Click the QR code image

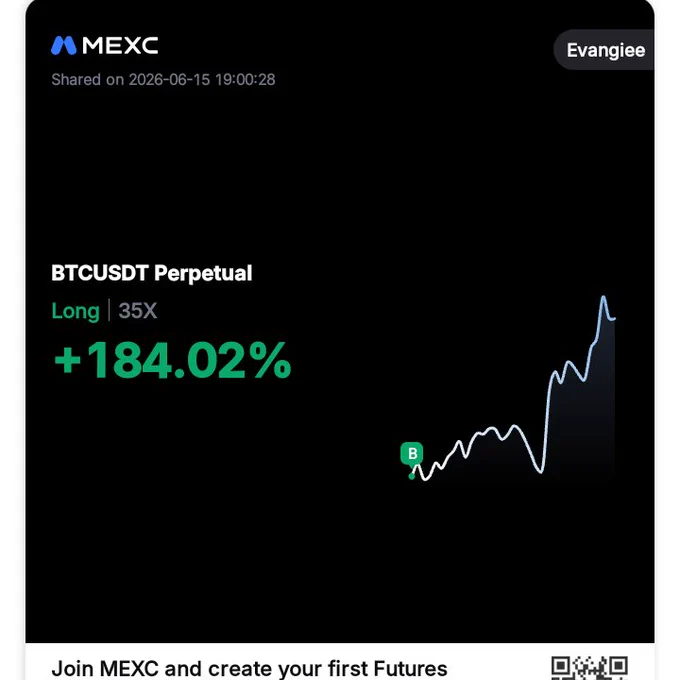click(x=589, y=668)
